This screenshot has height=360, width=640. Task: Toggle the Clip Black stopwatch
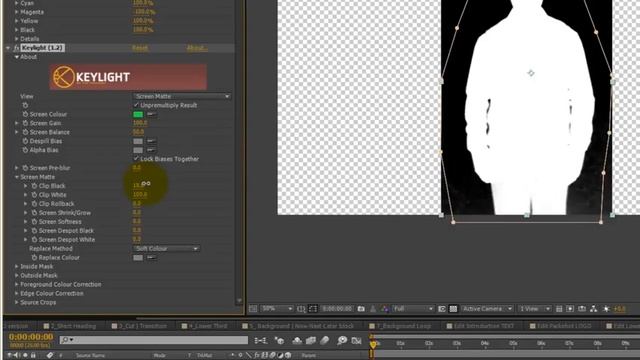pyautogui.click(x=34, y=186)
